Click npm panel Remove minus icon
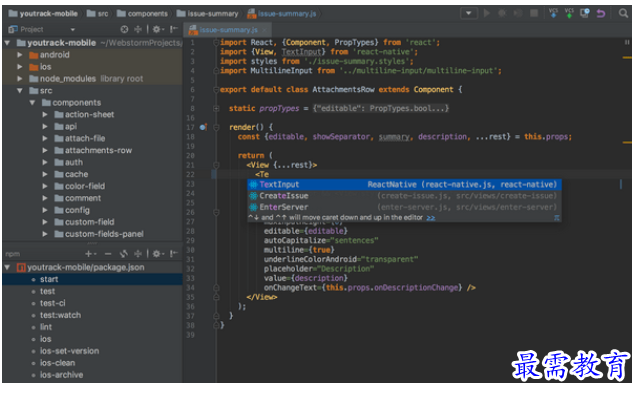 108,254
